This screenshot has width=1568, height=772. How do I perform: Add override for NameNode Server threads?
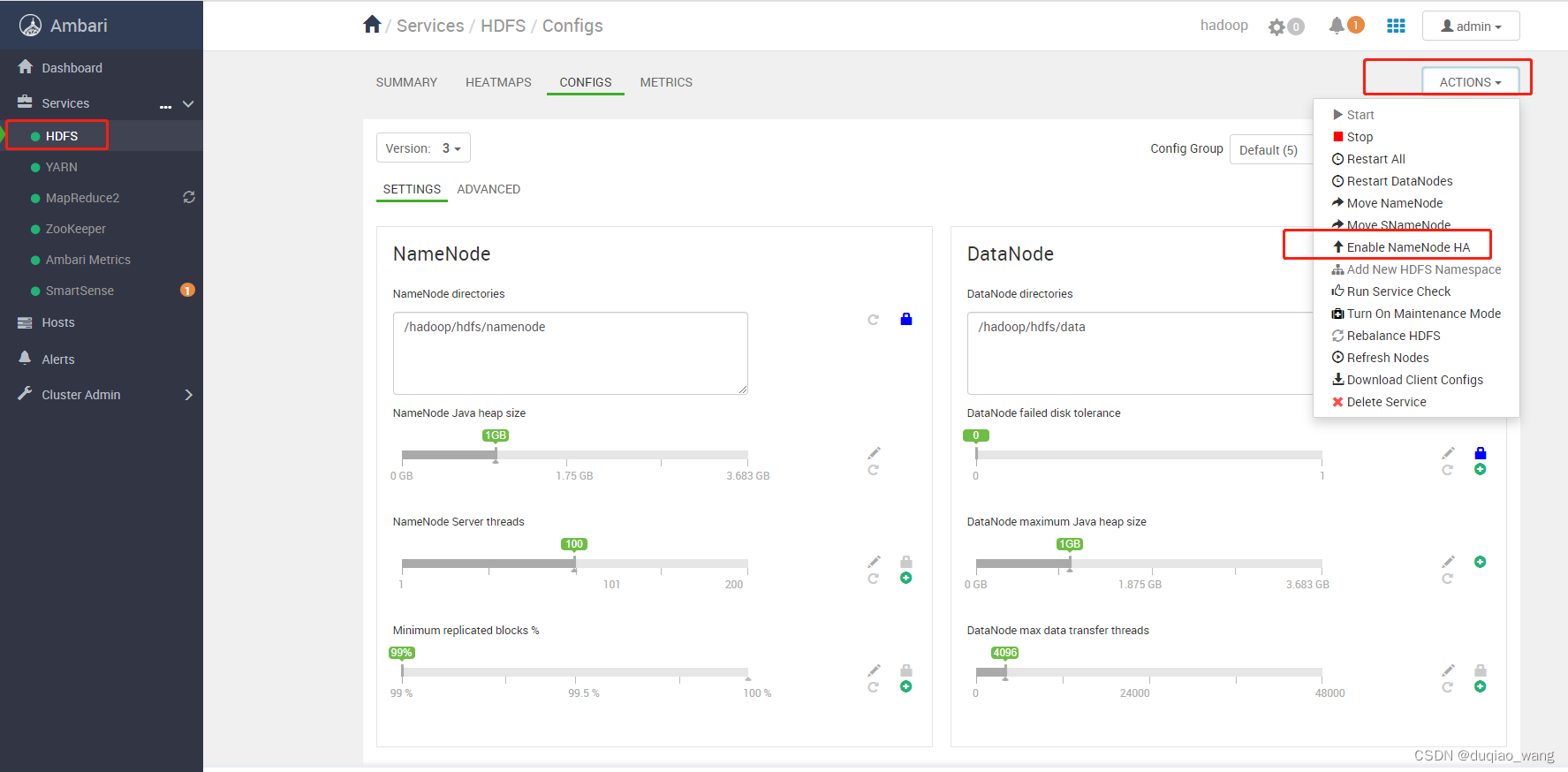(905, 579)
